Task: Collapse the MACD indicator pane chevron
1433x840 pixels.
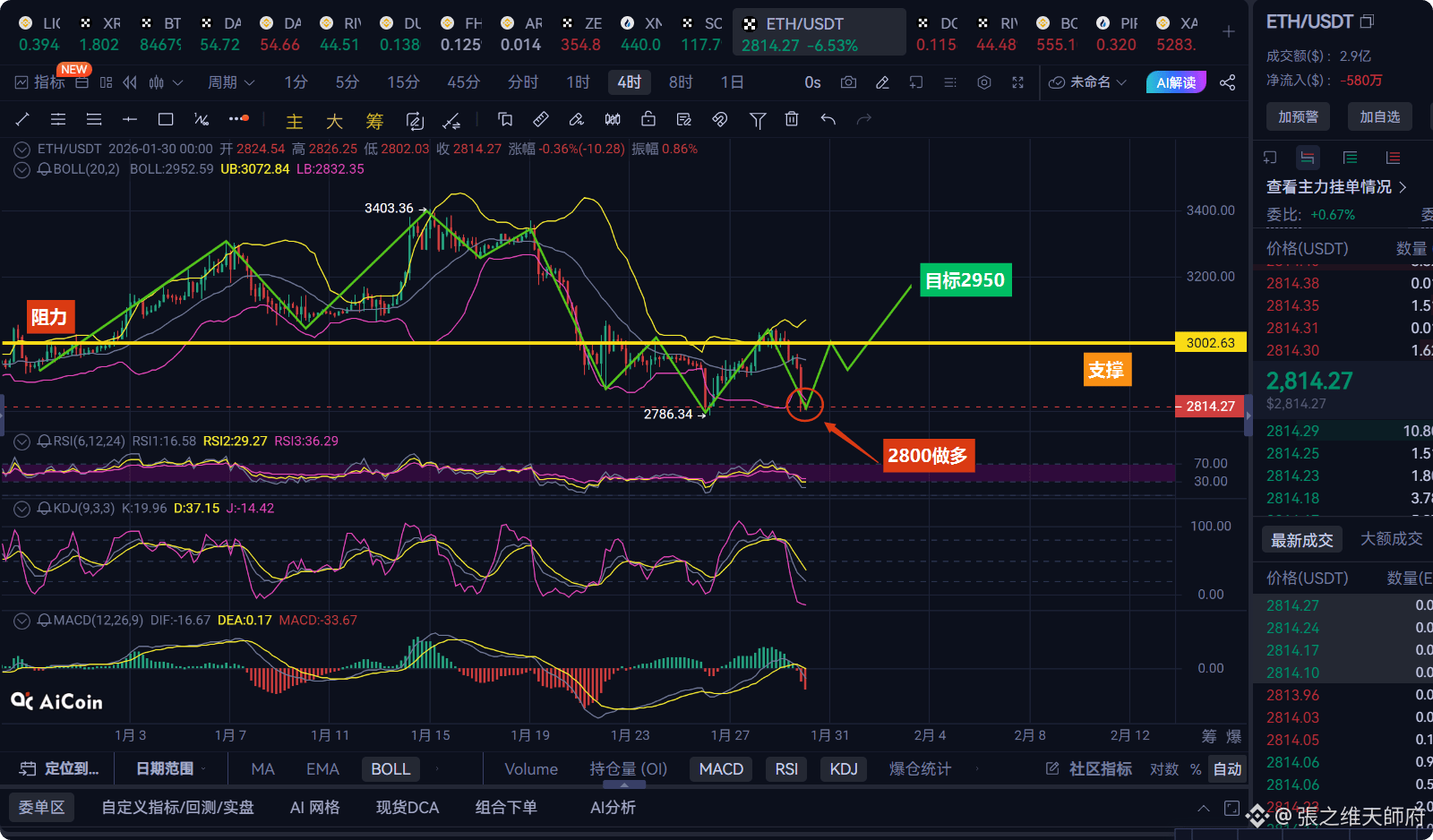Action: [x=22, y=620]
